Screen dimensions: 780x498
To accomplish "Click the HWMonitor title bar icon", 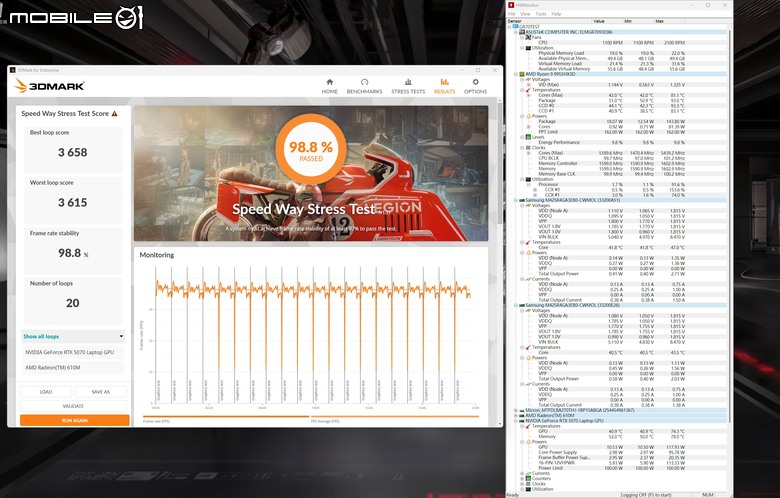I will [511, 5].
